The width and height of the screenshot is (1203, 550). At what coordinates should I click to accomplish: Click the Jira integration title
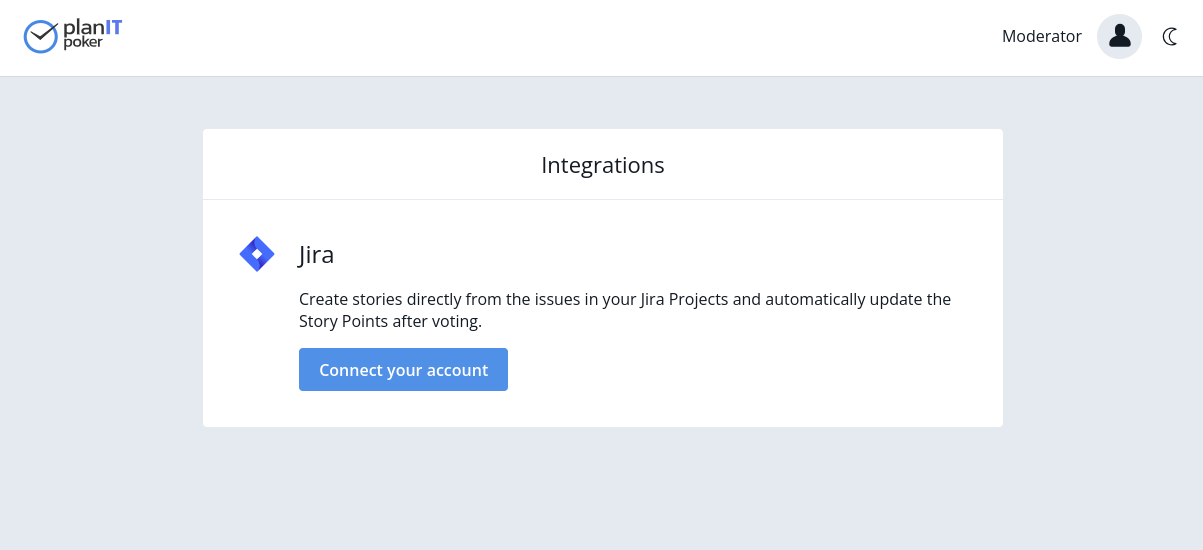(x=316, y=255)
